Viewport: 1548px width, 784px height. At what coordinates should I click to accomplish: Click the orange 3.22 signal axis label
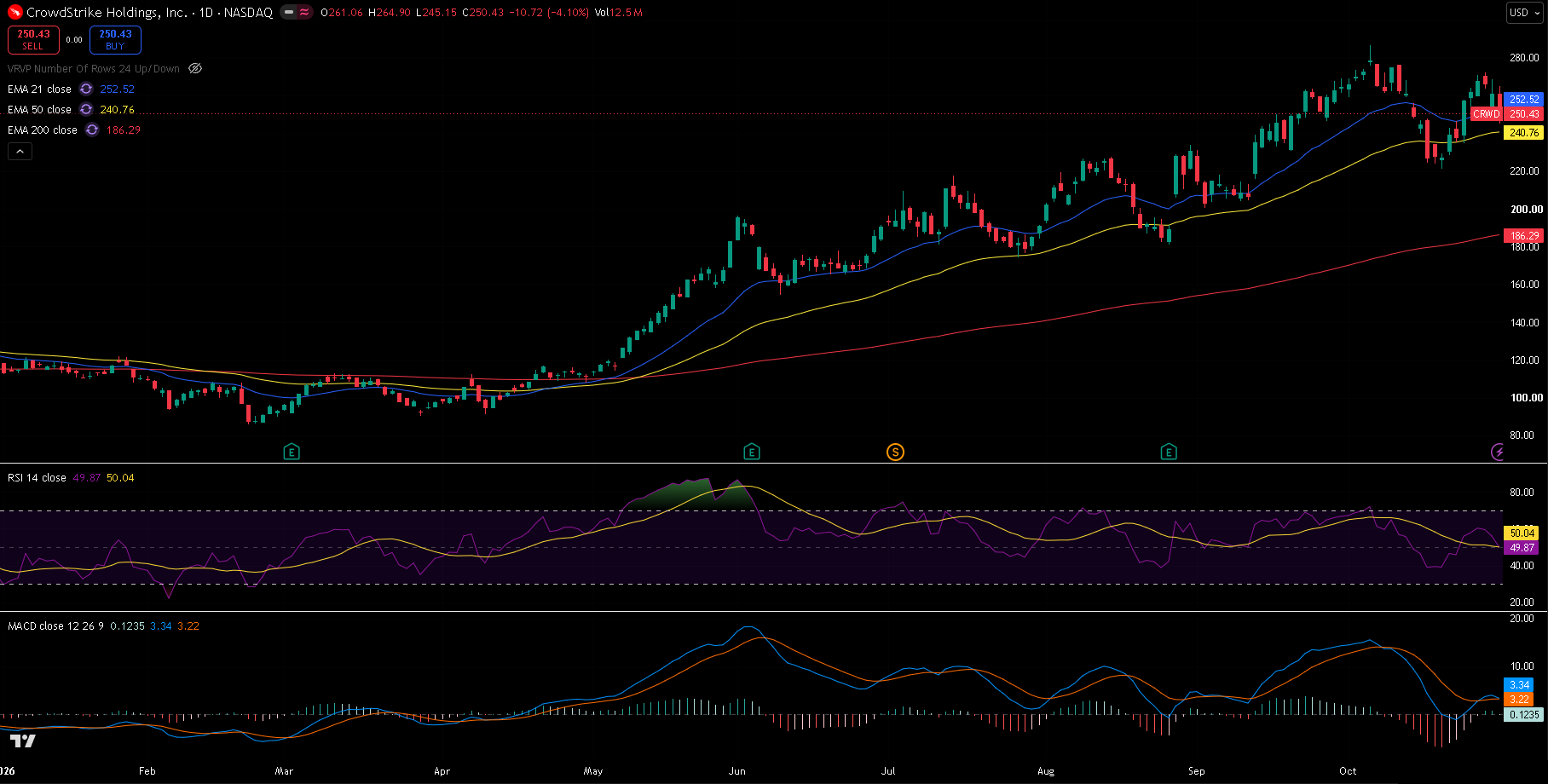1520,699
